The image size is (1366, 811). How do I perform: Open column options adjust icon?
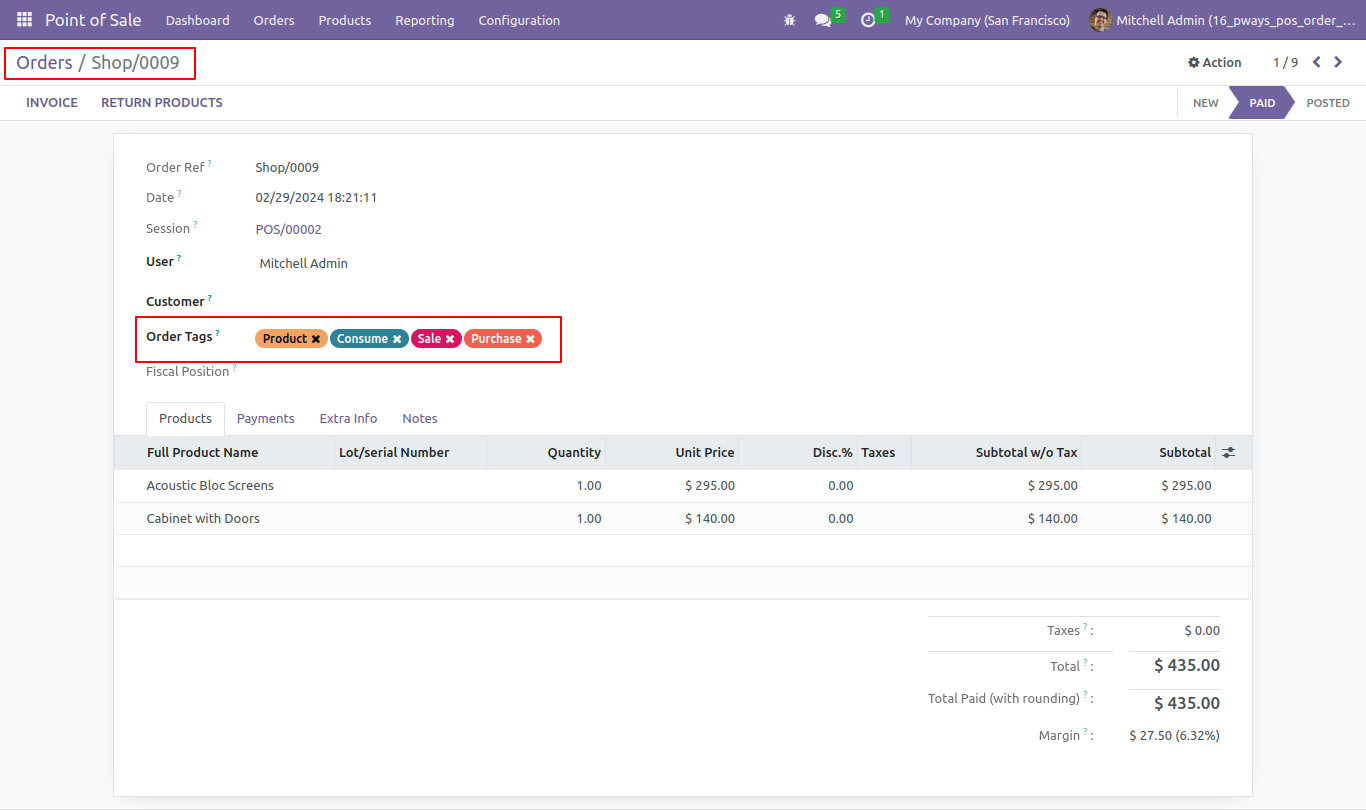pos(1229,453)
